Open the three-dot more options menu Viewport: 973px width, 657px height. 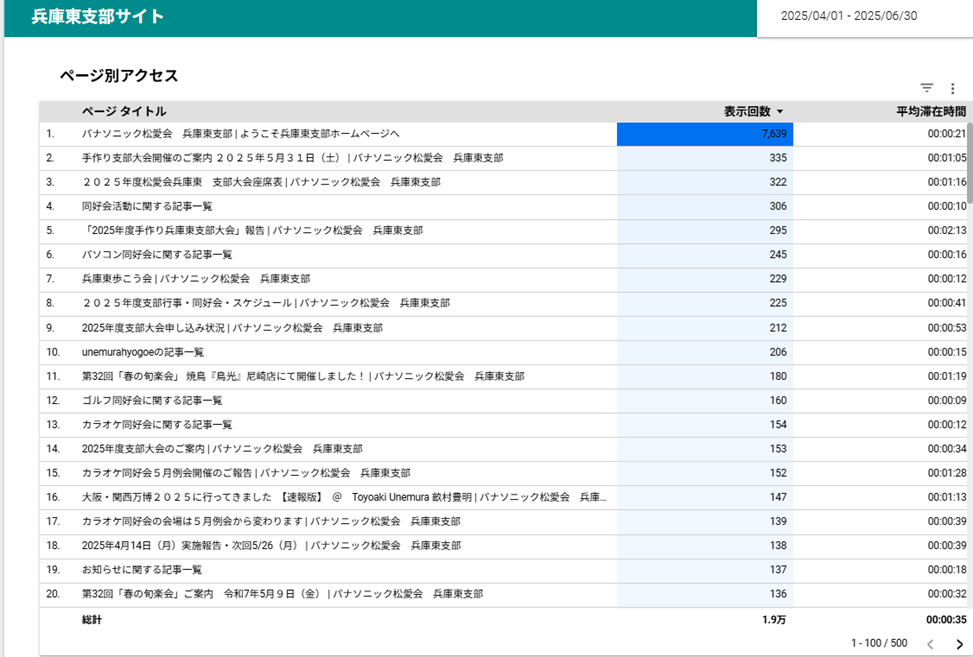952,88
